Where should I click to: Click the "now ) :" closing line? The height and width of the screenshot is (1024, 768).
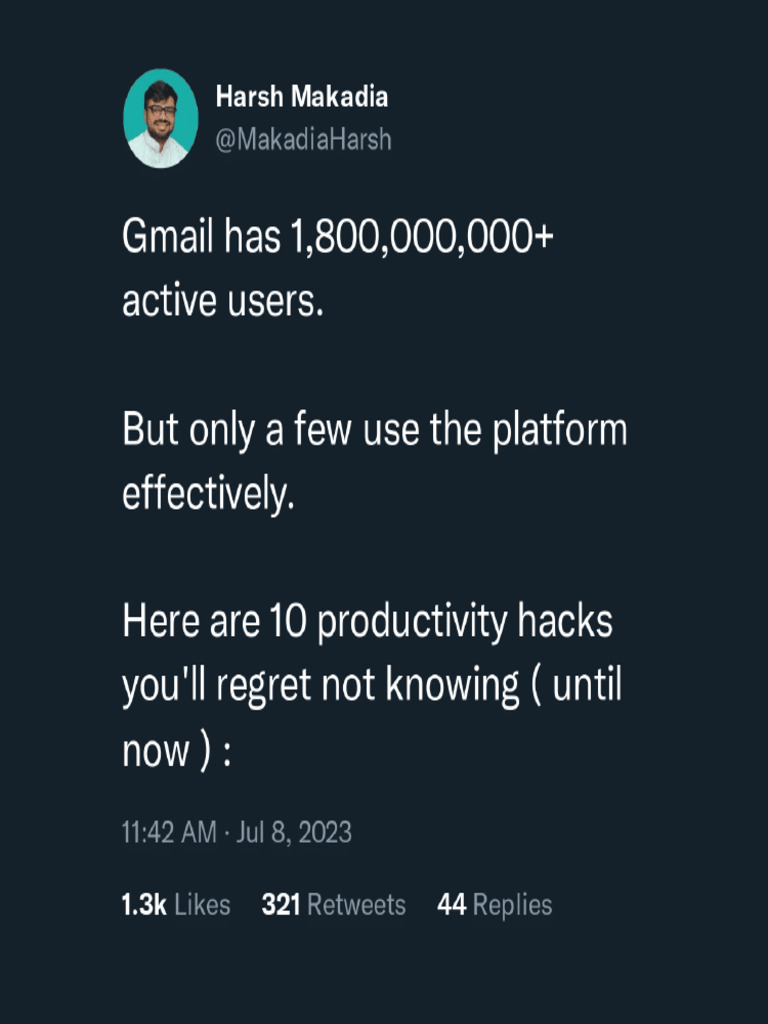coord(177,750)
